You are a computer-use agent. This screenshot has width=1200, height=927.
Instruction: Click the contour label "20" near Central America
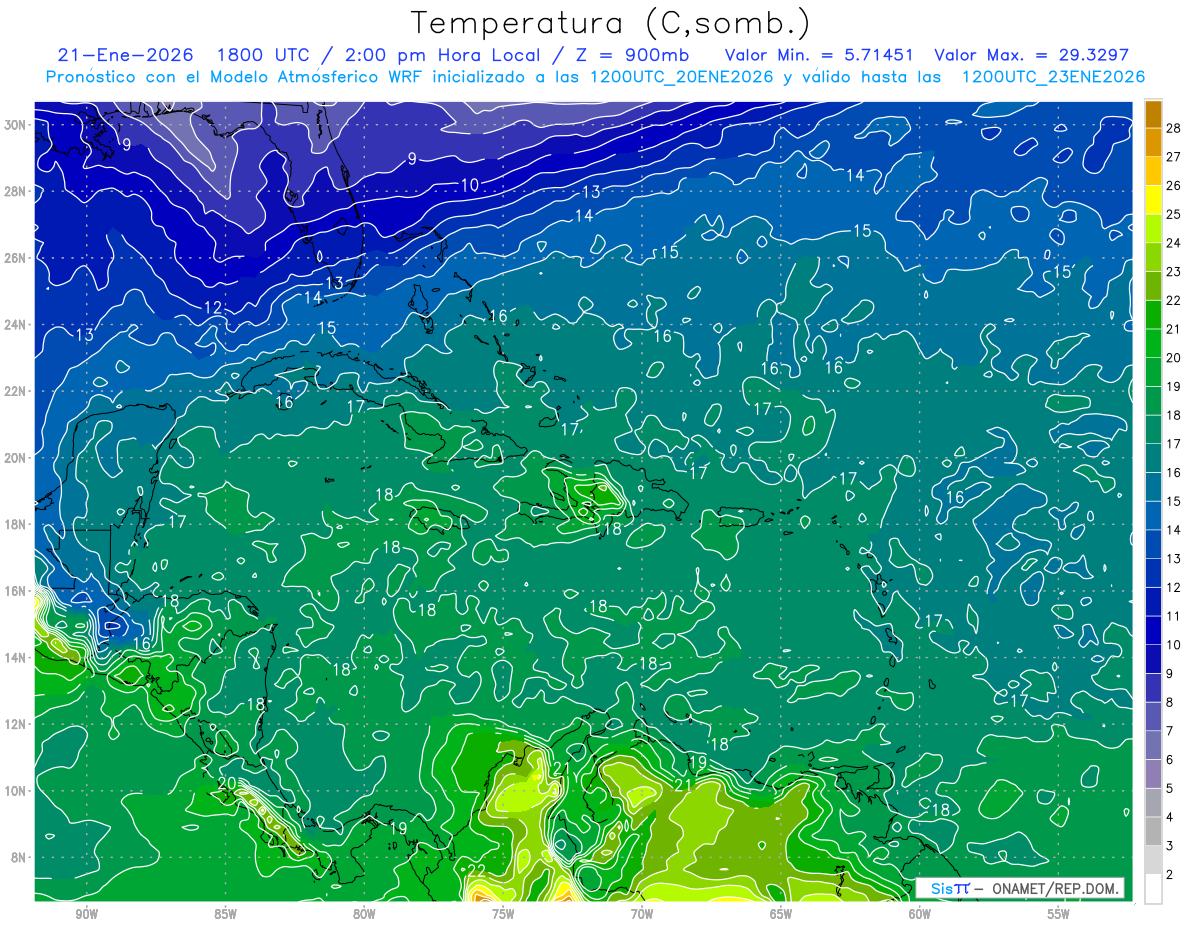pyautogui.click(x=226, y=783)
